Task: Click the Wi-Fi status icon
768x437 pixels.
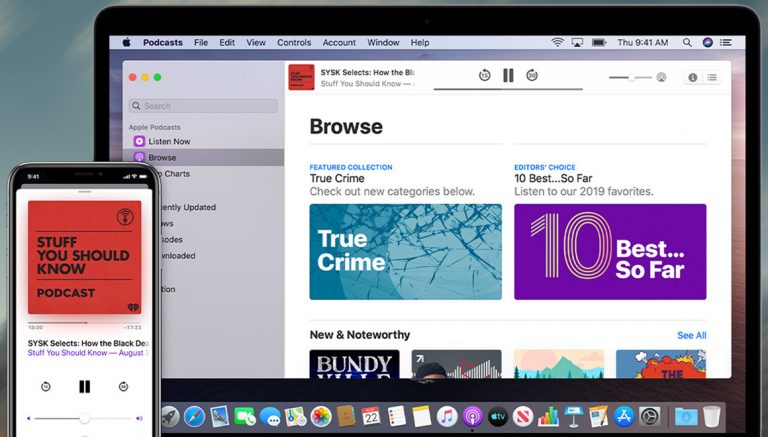Action: [557, 43]
